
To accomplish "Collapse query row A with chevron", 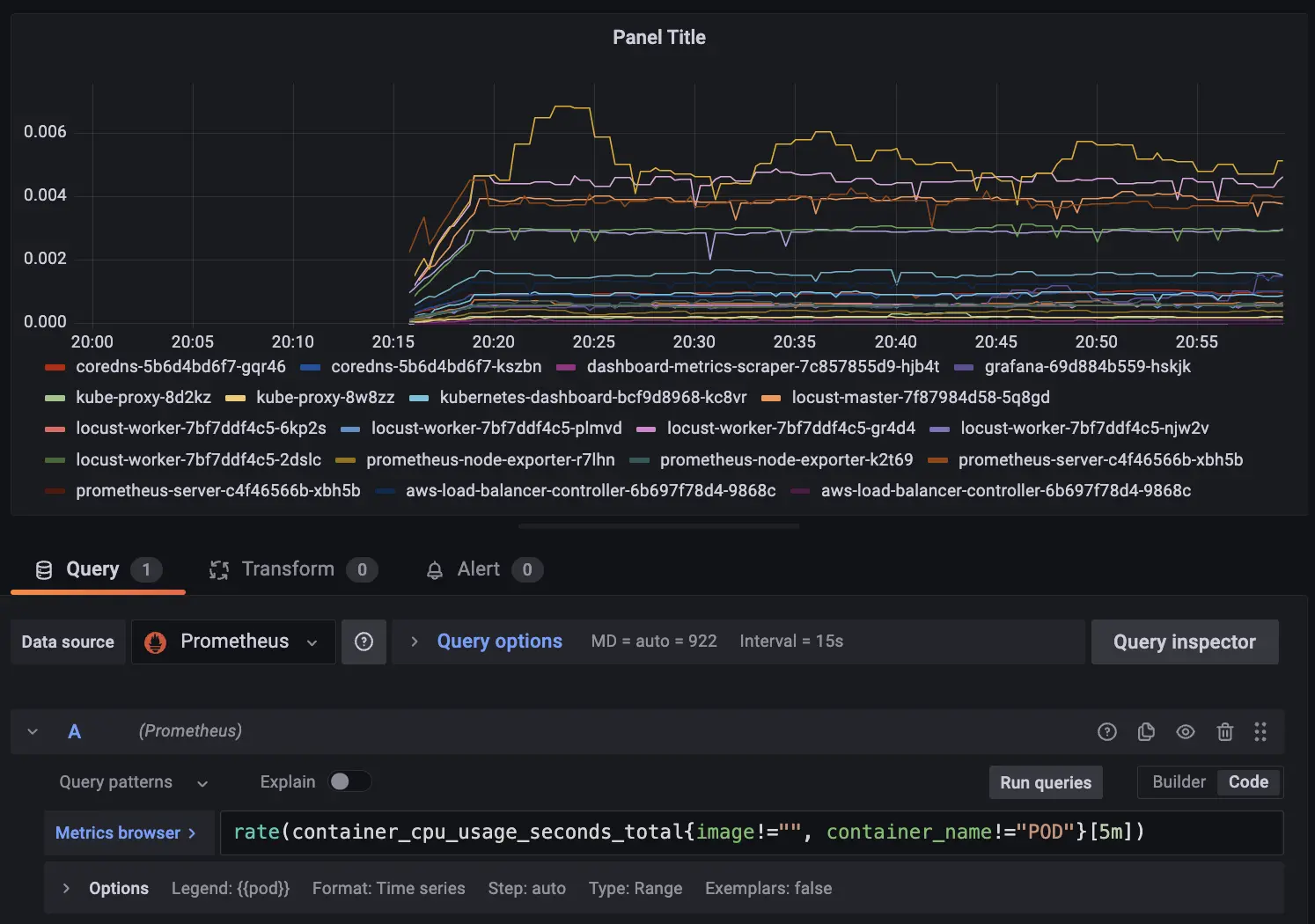I will point(33,732).
